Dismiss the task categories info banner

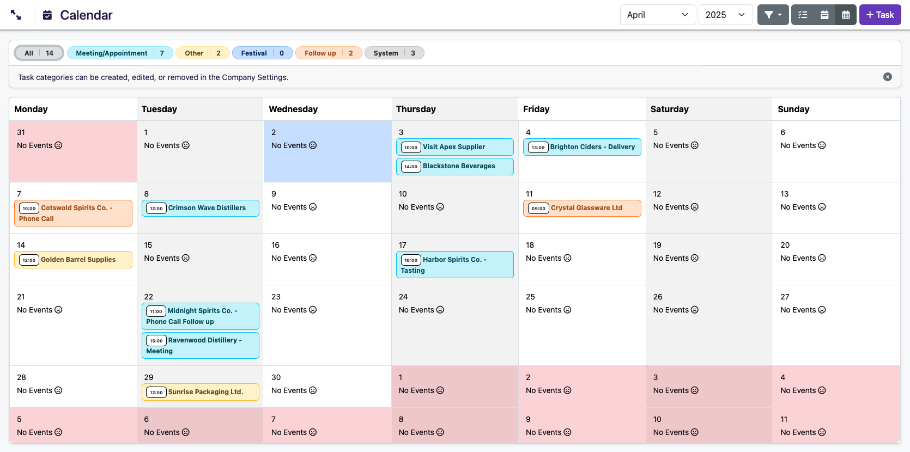click(x=887, y=77)
